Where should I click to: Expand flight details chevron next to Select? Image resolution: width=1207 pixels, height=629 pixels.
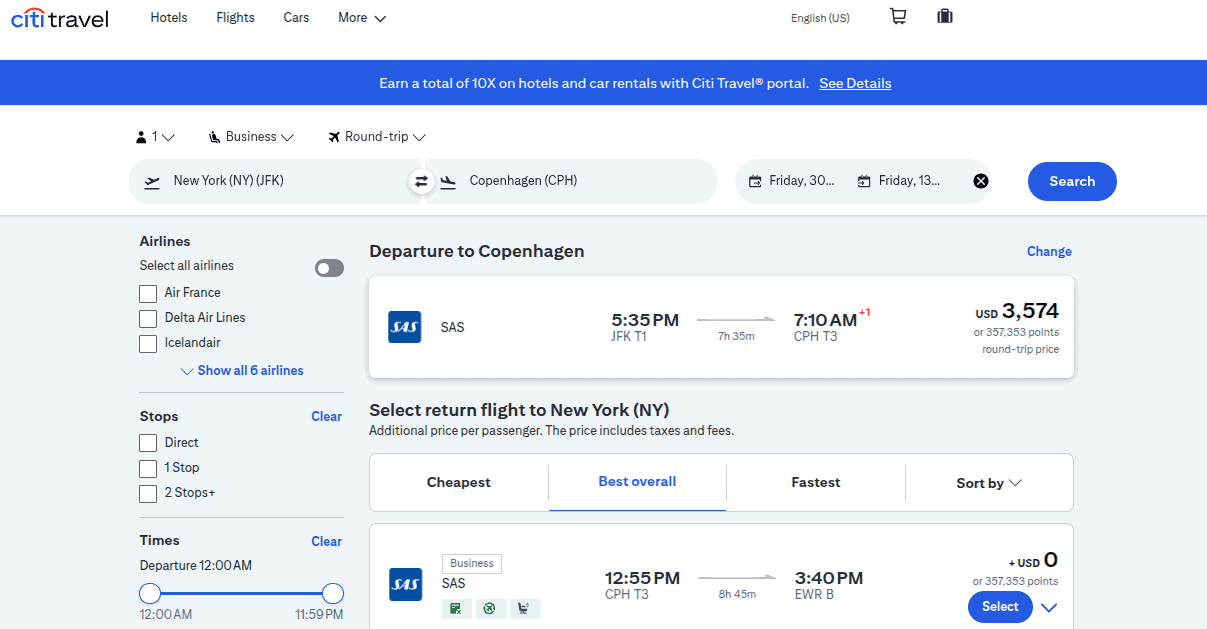click(x=1047, y=607)
